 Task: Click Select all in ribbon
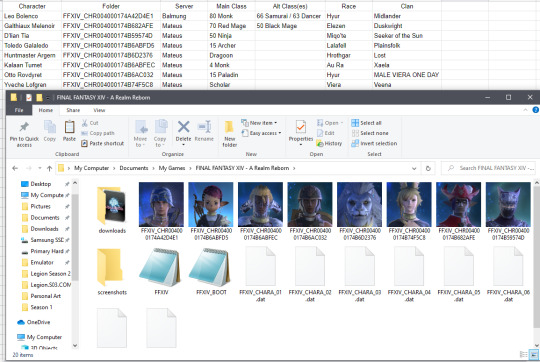[x=366, y=123]
